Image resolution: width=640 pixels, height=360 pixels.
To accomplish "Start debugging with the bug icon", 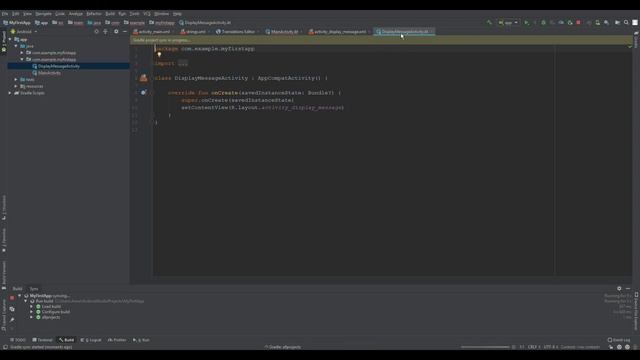I will point(543,23).
